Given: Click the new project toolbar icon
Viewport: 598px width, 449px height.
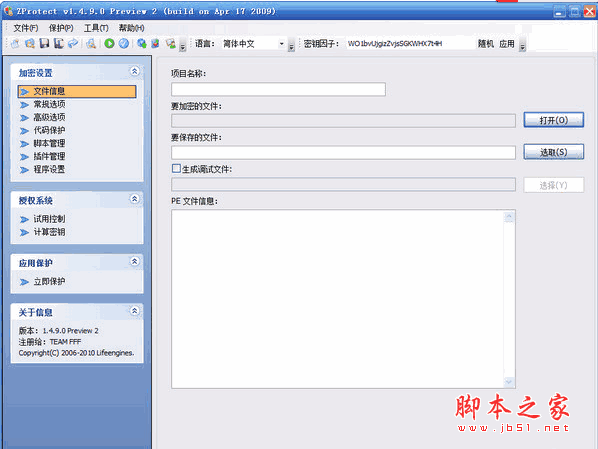Looking at the screenshot, I should click(x=15, y=43).
